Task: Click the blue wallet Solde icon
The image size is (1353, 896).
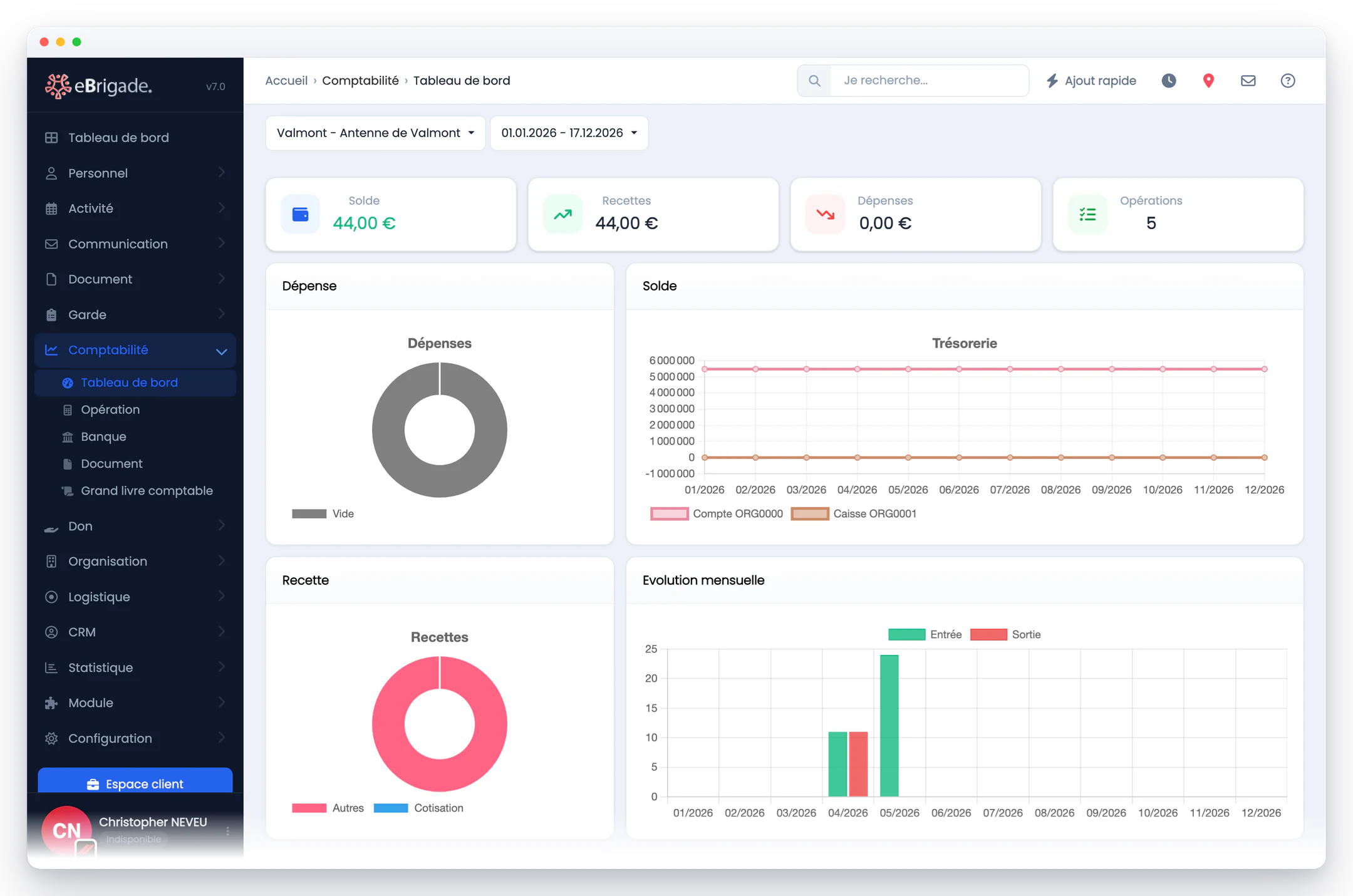Action: pos(301,215)
